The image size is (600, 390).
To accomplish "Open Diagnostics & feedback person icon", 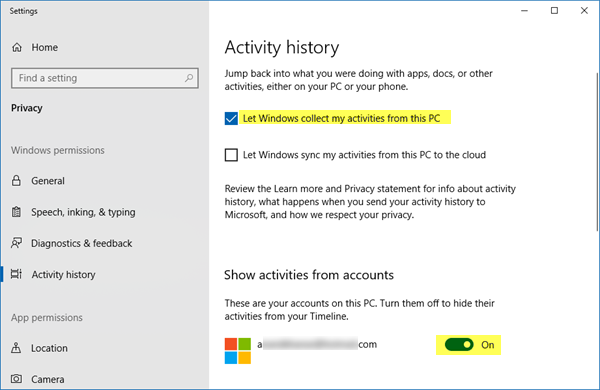I will (x=16, y=243).
